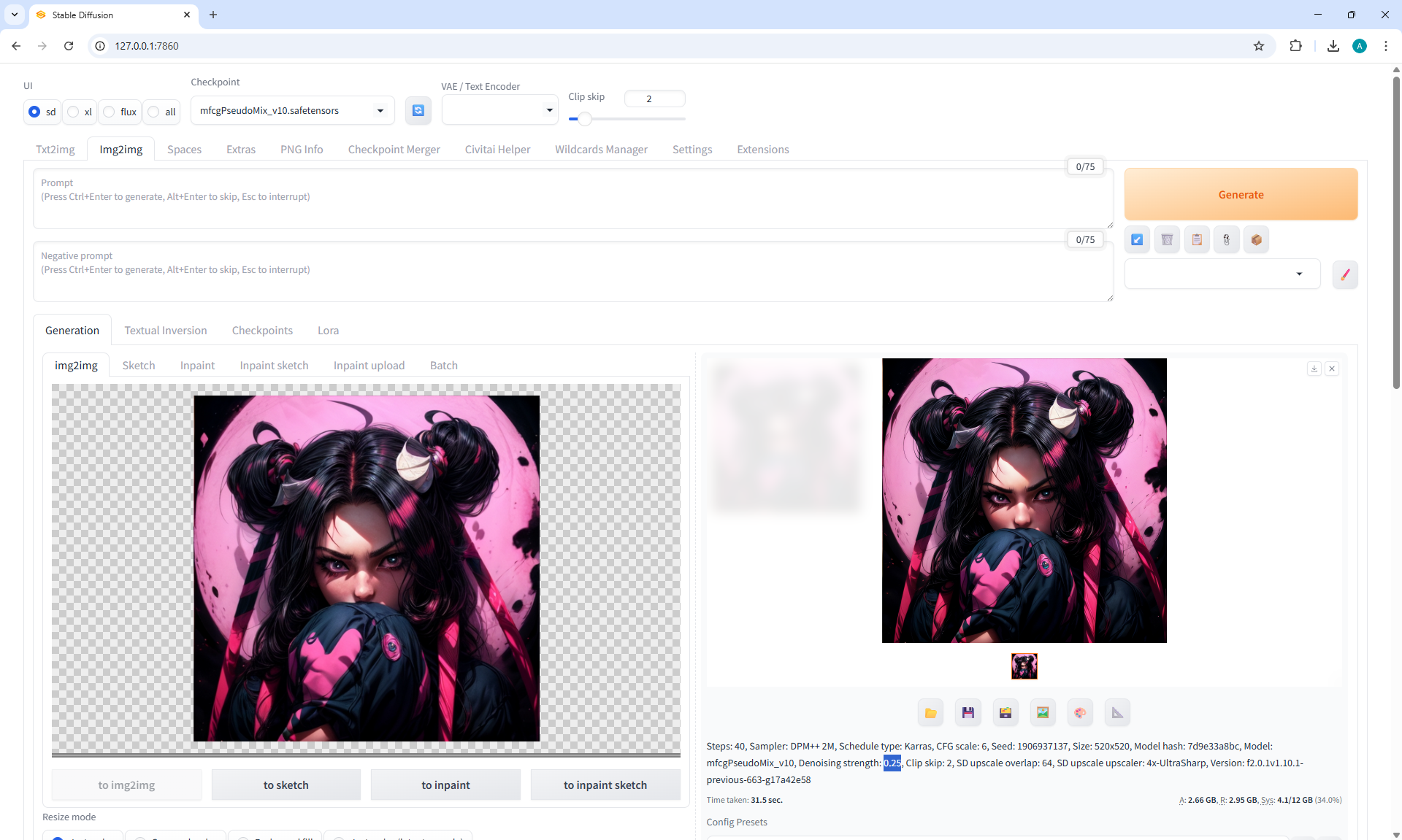Click the orange Generate button
Viewport: 1402px width, 840px height.
pyautogui.click(x=1240, y=194)
